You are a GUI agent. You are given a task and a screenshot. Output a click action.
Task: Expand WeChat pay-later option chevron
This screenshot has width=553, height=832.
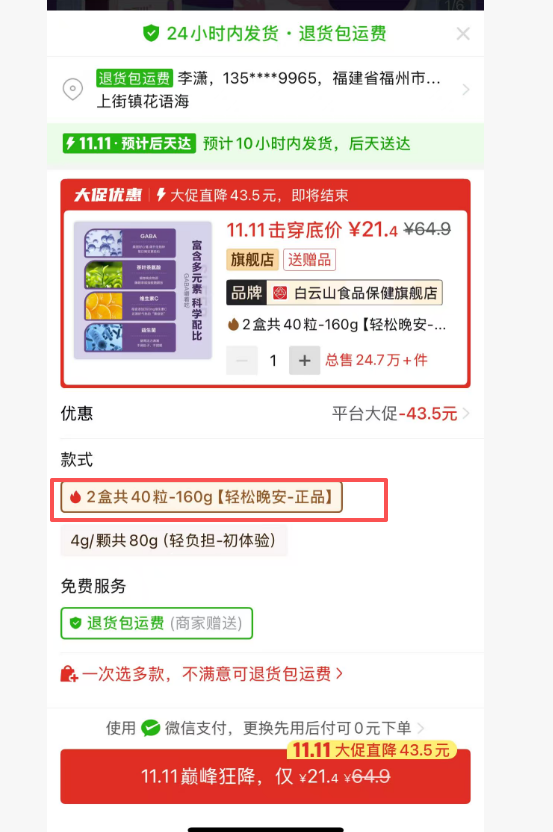tap(421, 728)
